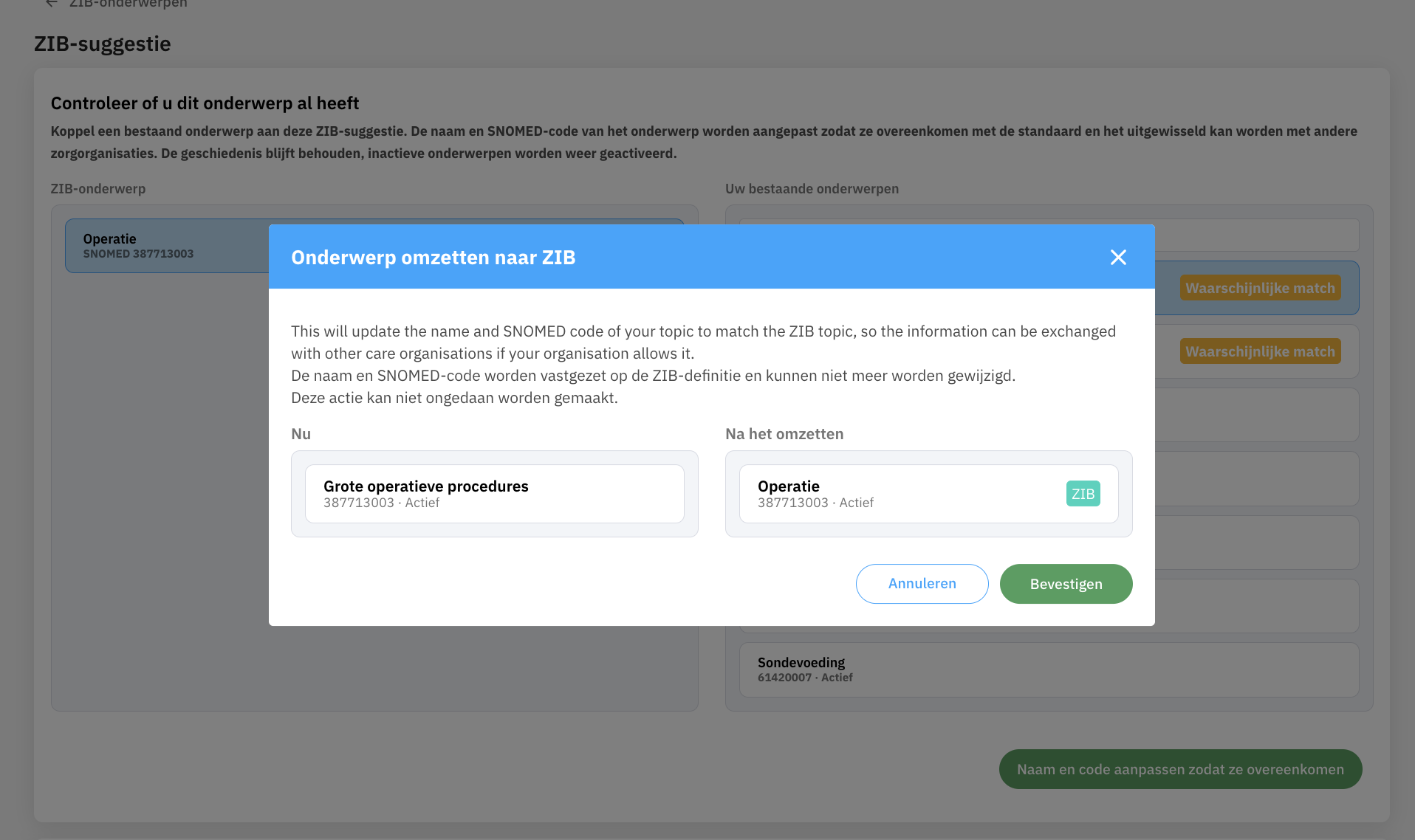The image size is (1415, 840).
Task: Click the Na het omzetten label
Action: pos(784,434)
